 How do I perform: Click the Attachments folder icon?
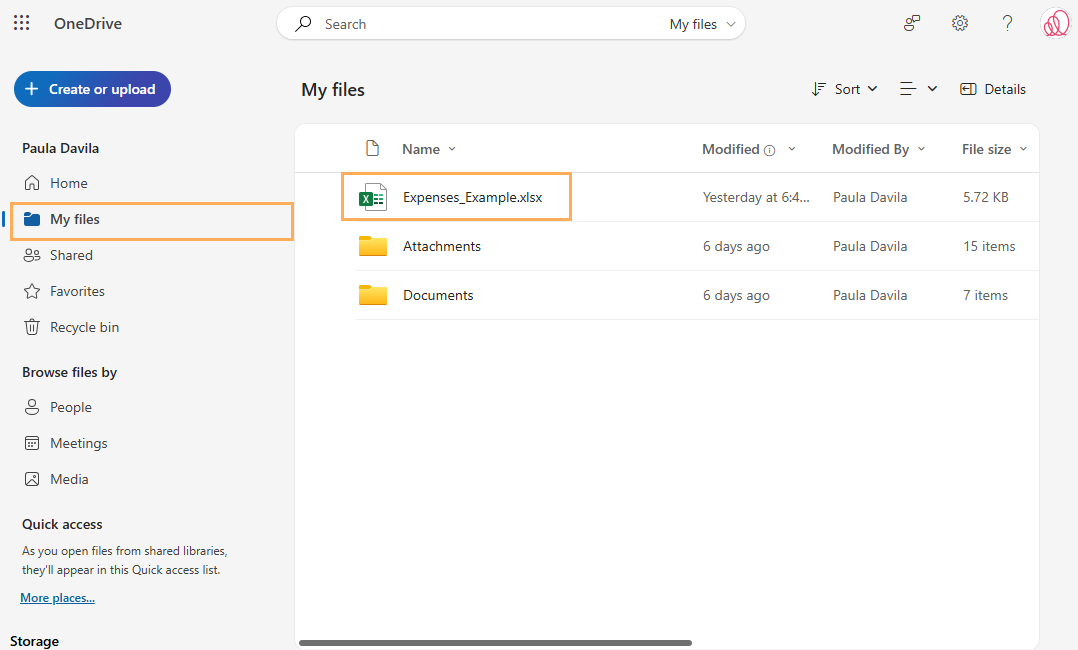pyautogui.click(x=373, y=246)
